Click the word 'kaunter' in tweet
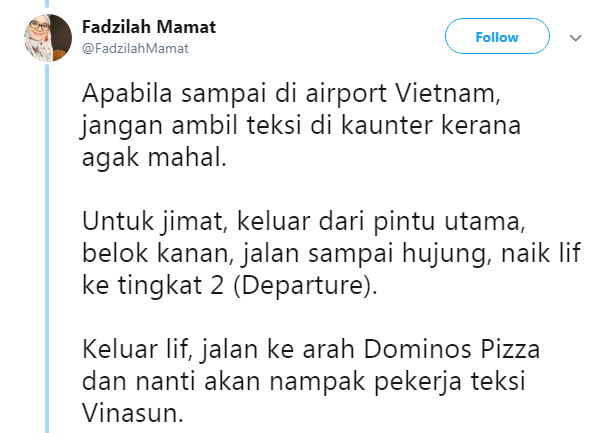Viewport: 607px width, 433px height. pyautogui.click(x=386, y=126)
